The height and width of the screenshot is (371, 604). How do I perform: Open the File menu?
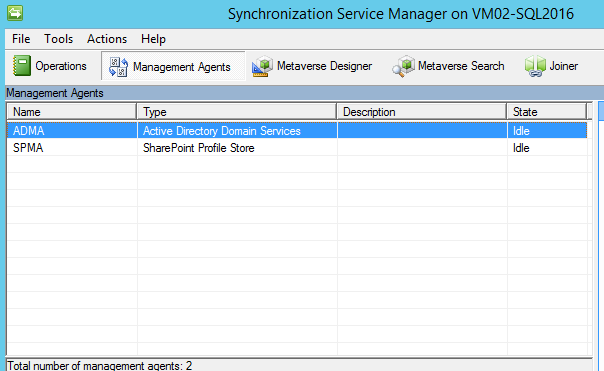pos(21,39)
